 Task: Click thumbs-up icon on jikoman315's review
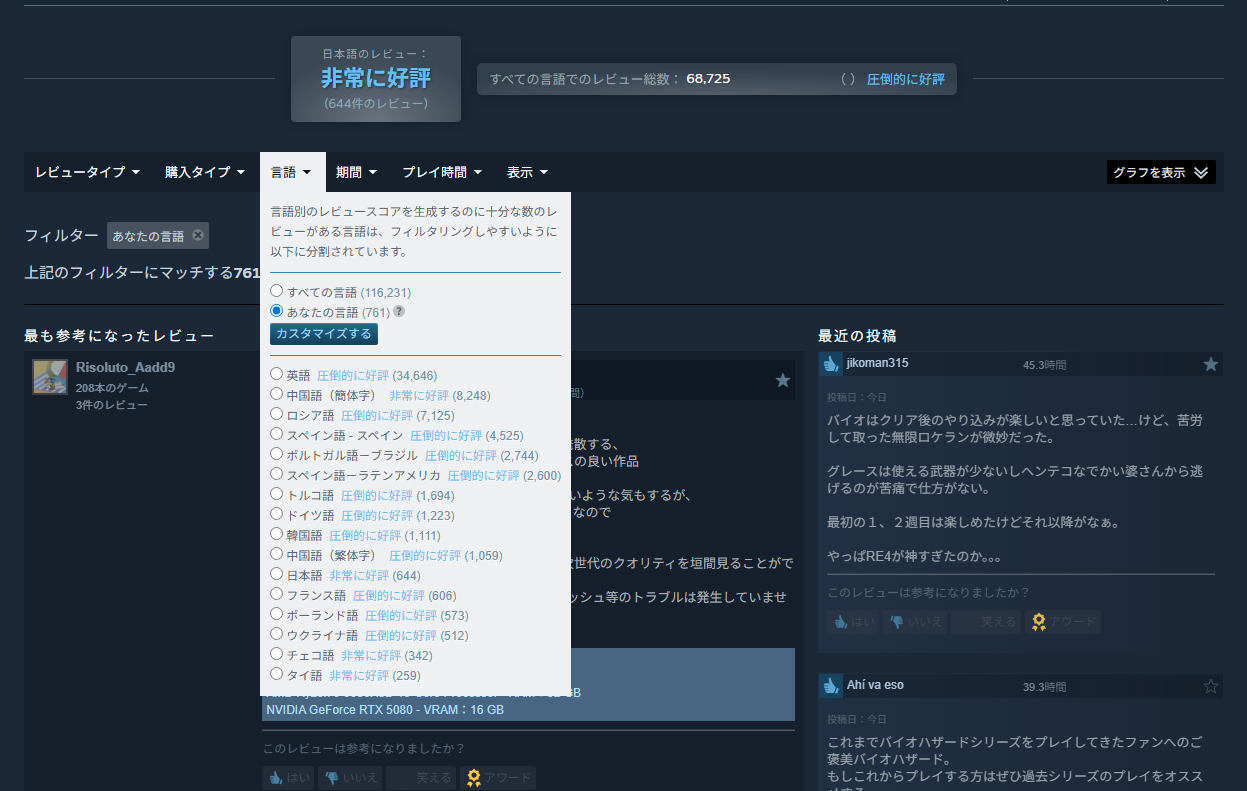tap(831, 365)
